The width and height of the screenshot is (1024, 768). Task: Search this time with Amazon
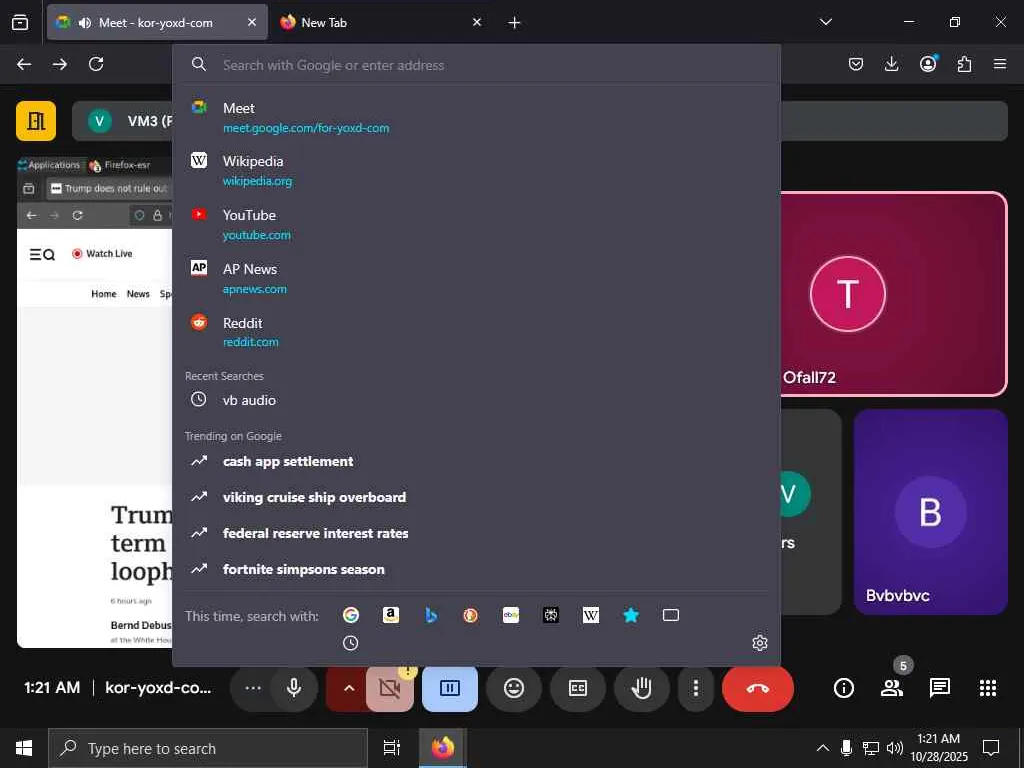(x=391, y=615)
